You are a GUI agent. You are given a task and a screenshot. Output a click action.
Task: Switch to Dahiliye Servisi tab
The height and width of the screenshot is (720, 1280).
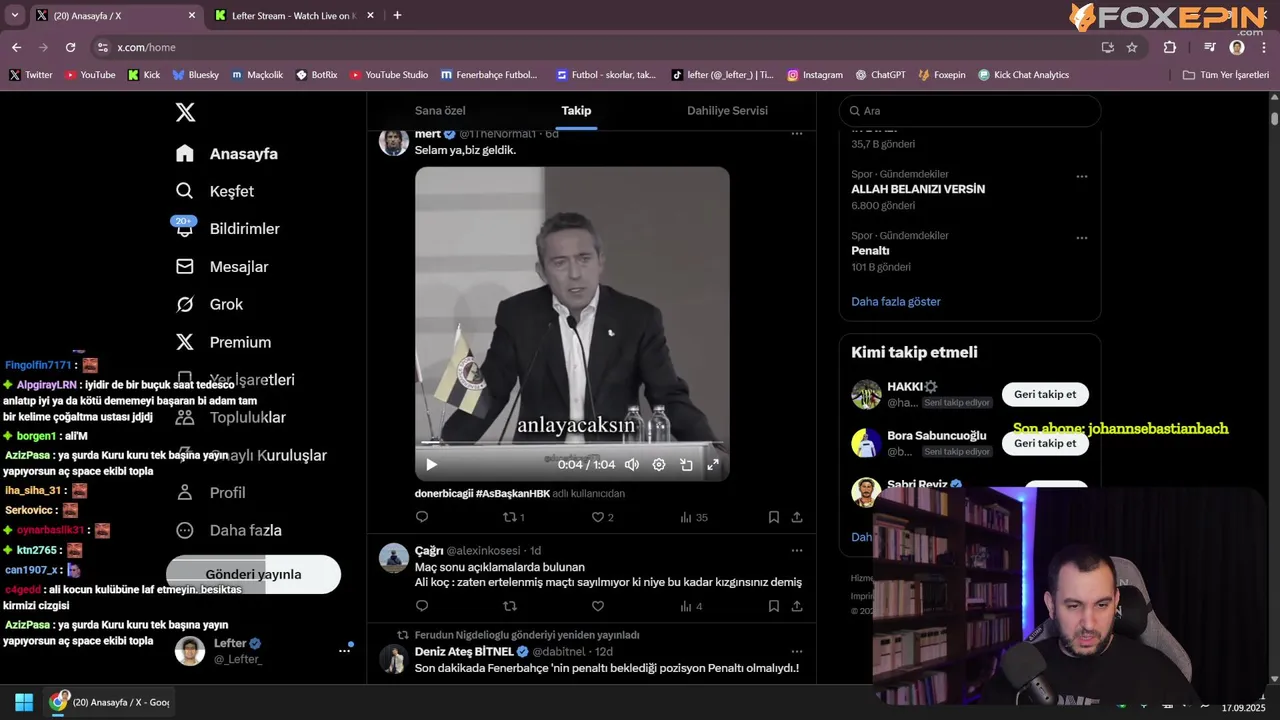727,110
